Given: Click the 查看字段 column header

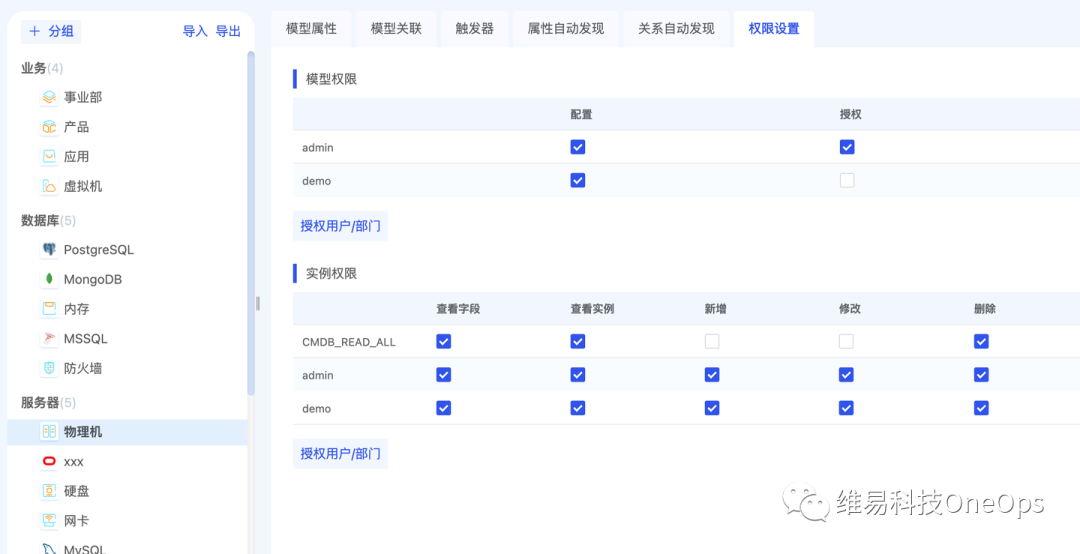Looking at the screenshot, I should click(x=458, y=309).
